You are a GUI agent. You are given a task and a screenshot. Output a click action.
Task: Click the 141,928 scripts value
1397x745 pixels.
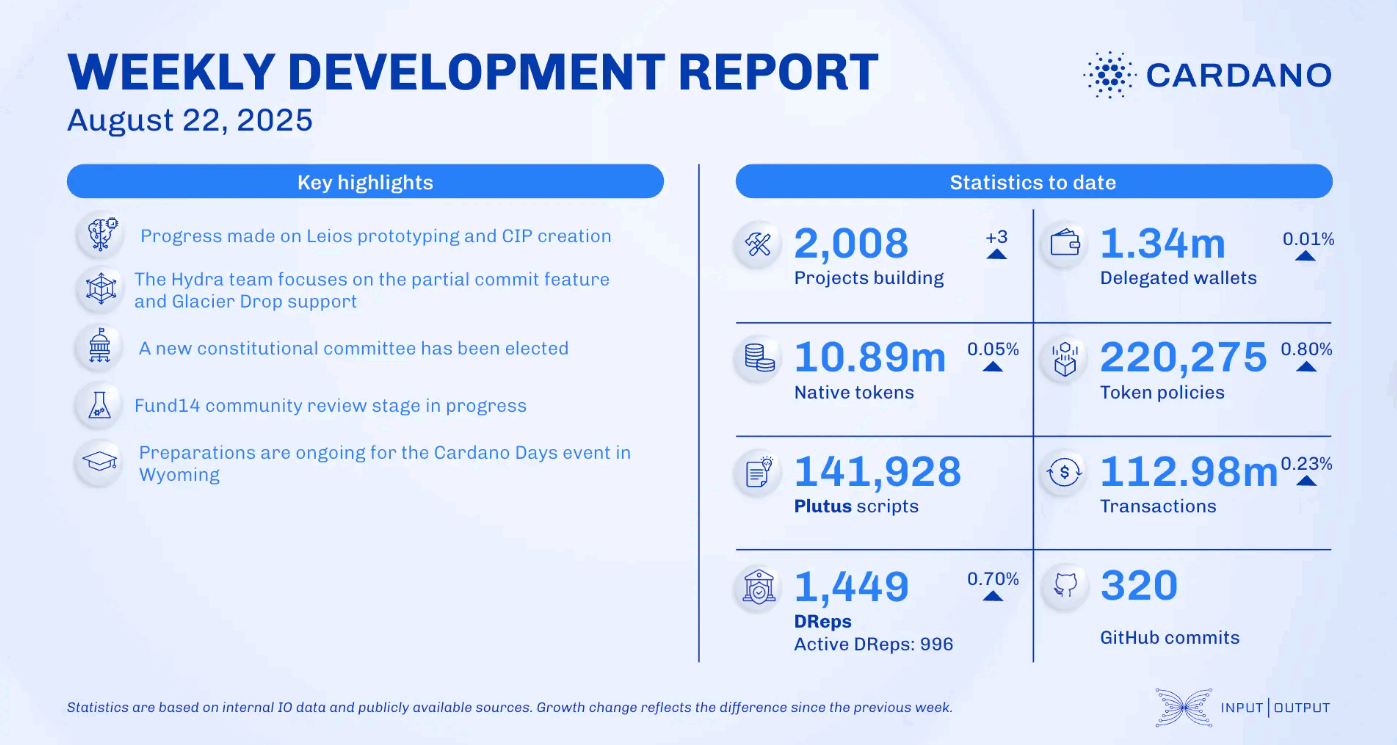coord(878,472)
